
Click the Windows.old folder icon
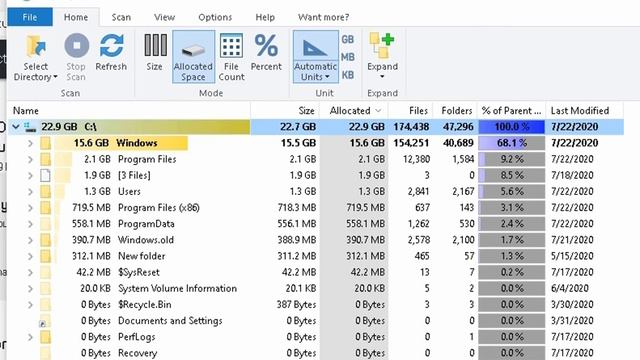45,240
